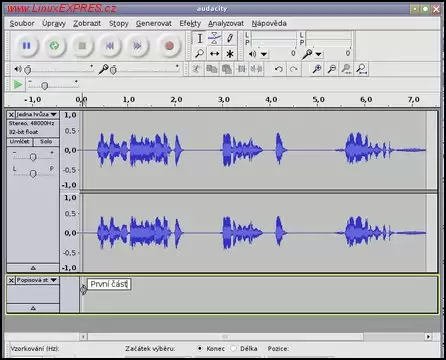Select the asterisk Multi-tool mode
446x360 pixels.
coord(230,53)
